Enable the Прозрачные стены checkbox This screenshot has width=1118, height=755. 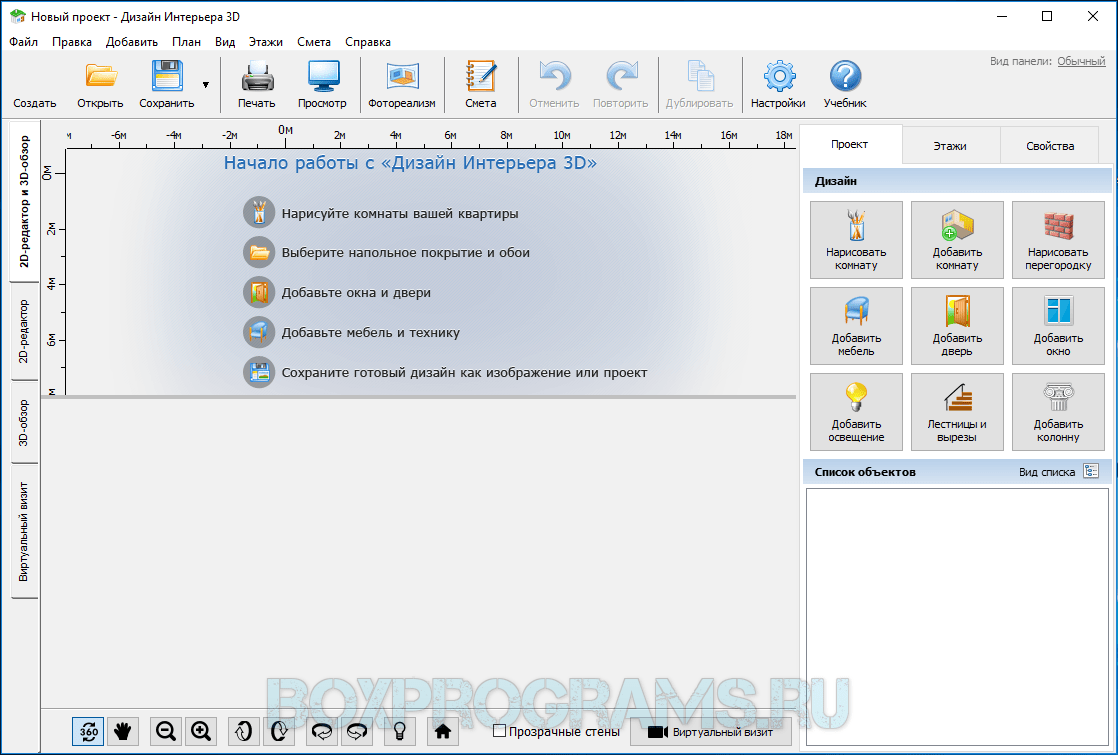tap(500, 731)
